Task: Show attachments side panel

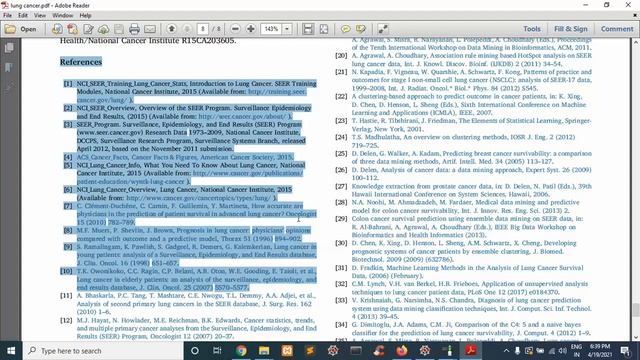Action: (9, 87)
